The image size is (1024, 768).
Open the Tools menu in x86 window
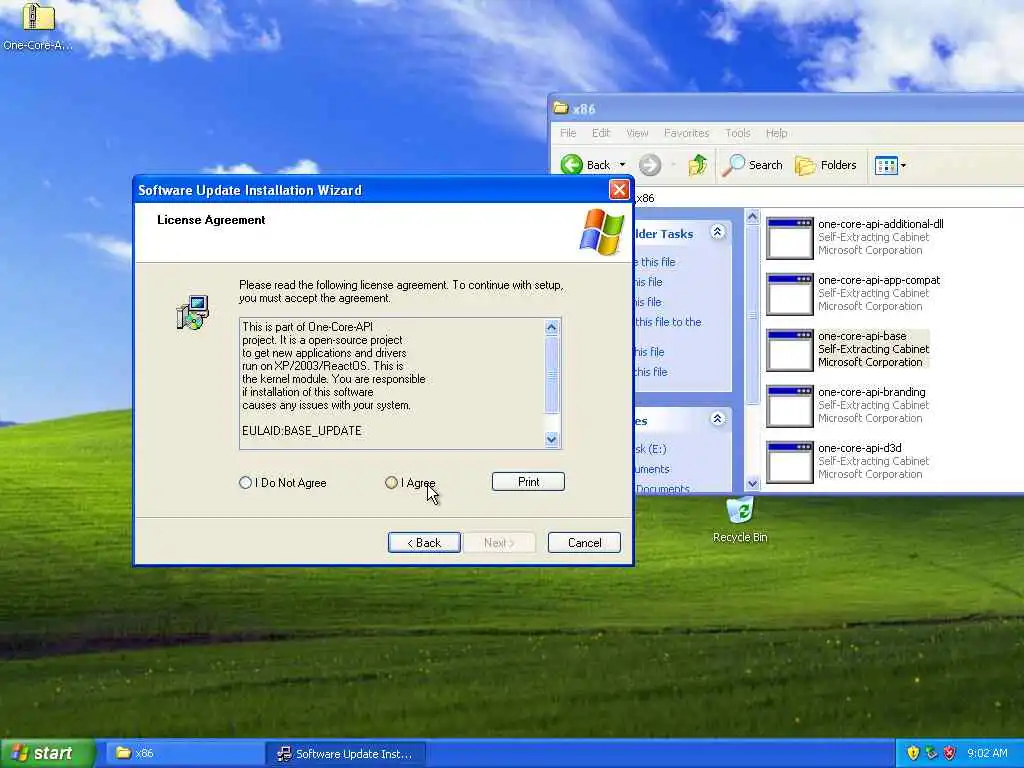(738, 133)
